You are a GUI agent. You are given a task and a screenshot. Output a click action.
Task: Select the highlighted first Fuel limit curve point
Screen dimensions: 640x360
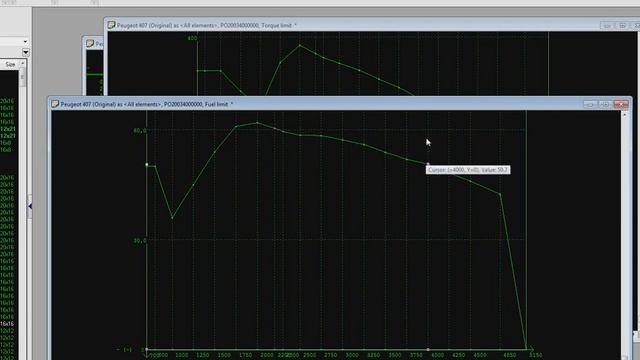tap(147, 165)
